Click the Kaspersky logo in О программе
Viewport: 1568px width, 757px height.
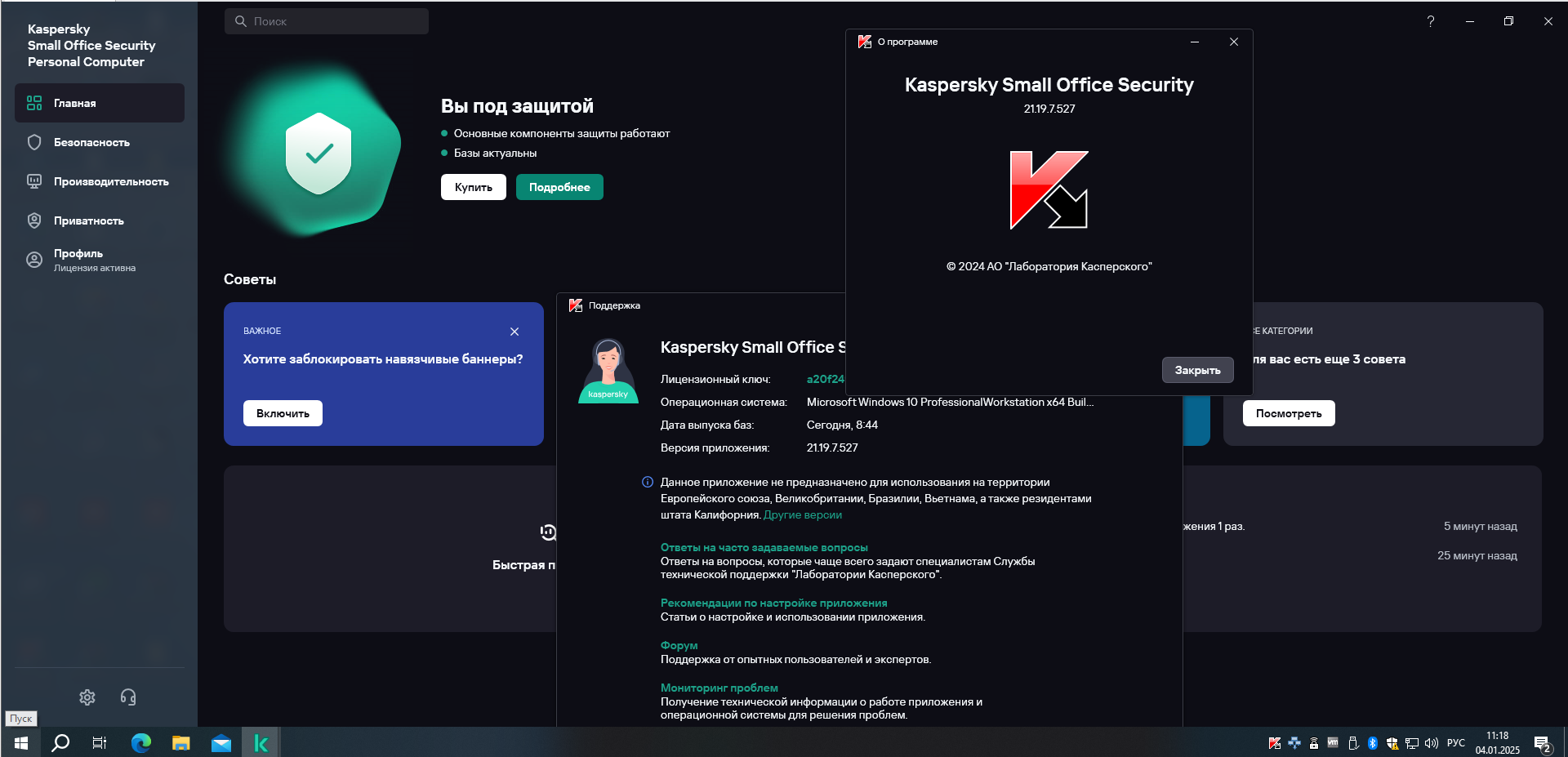click(x=1049, y=189)
